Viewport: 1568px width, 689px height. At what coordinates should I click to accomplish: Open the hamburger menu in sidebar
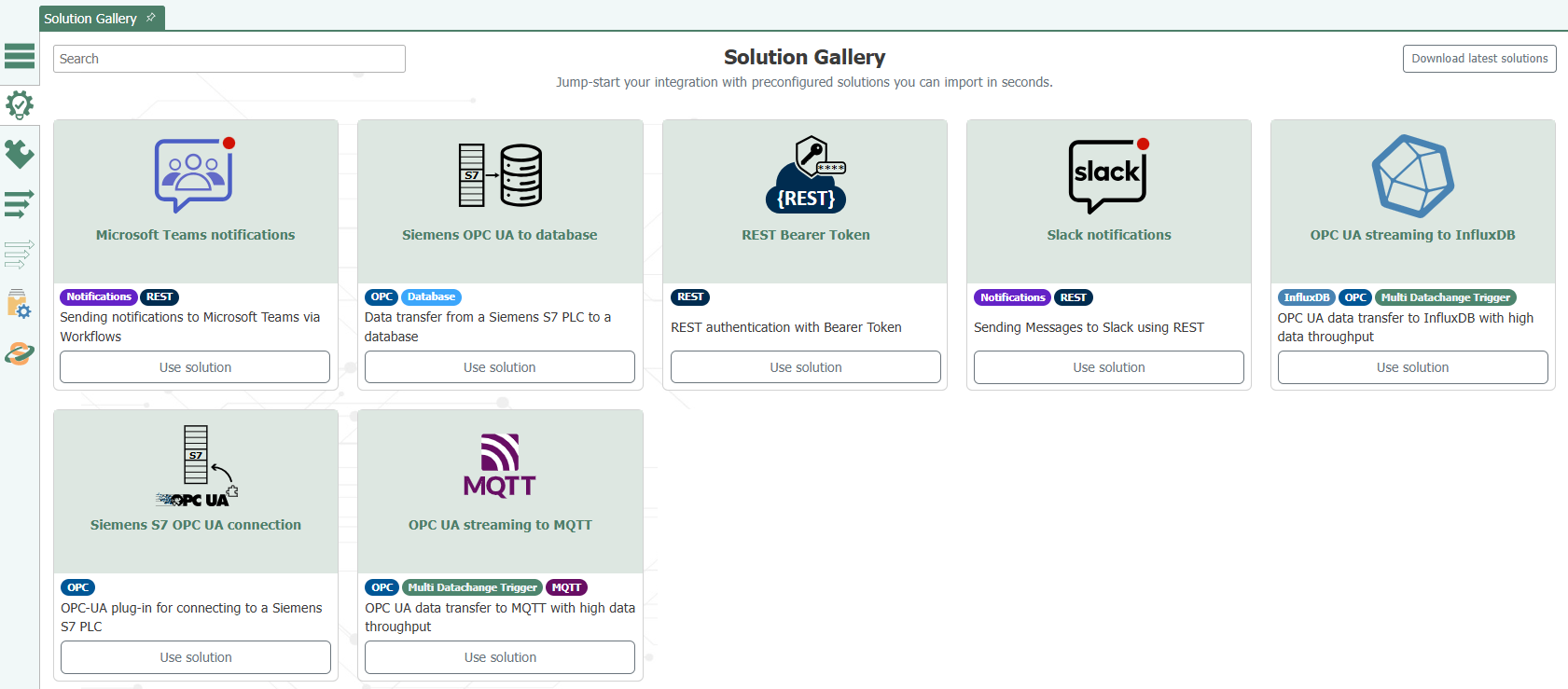[20, 56]
